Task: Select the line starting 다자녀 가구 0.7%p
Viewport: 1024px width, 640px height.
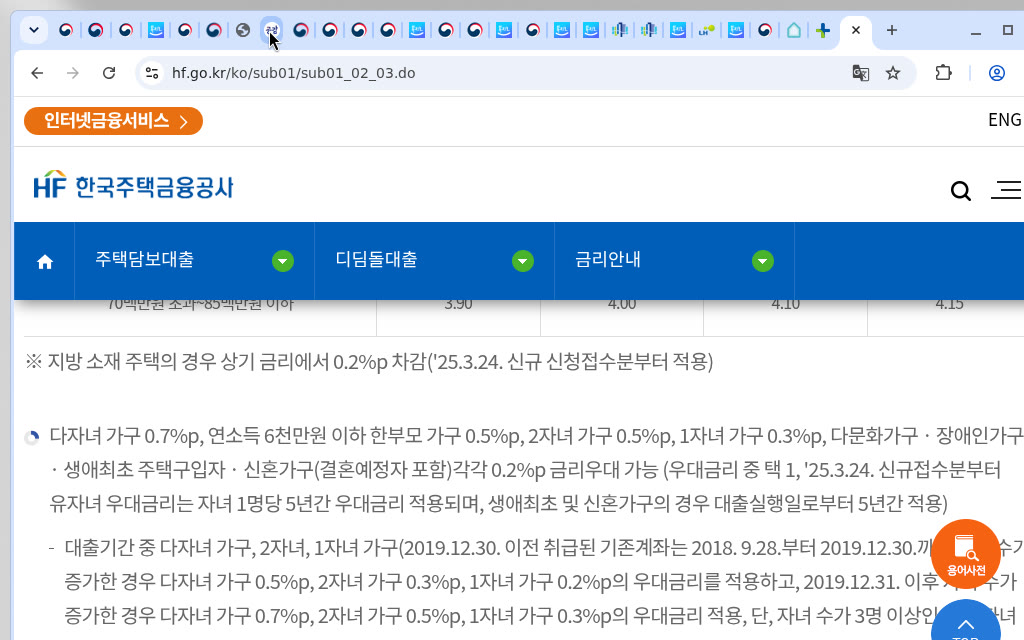Action: point(536,436)
